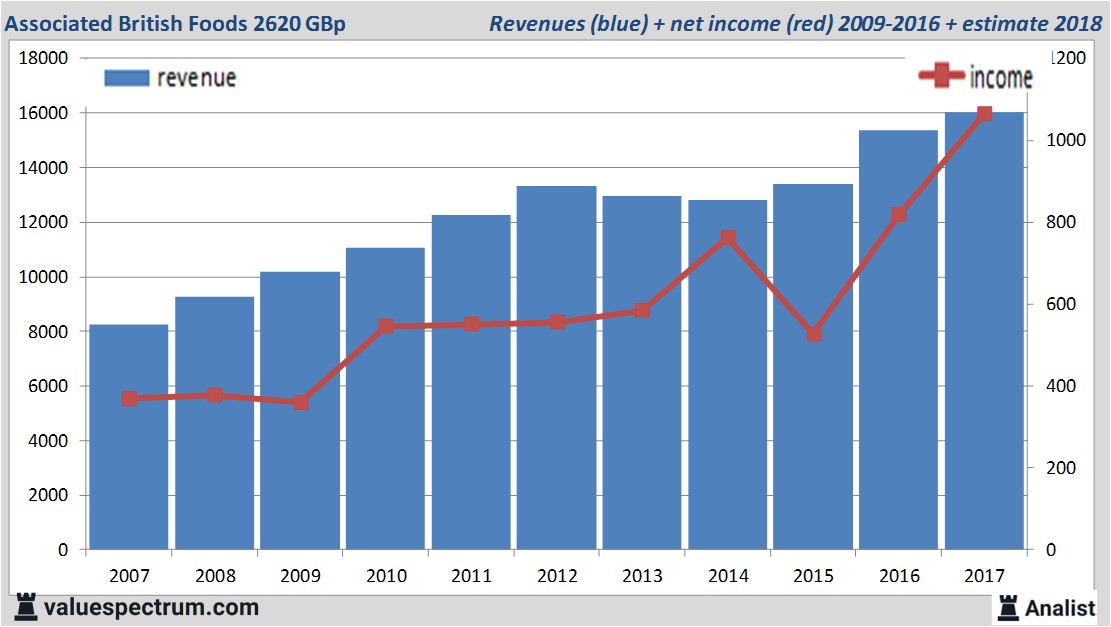Screen dimensions: 1111x627
Task: Click the rook icon next to Analist
Action: [1006, 606]
